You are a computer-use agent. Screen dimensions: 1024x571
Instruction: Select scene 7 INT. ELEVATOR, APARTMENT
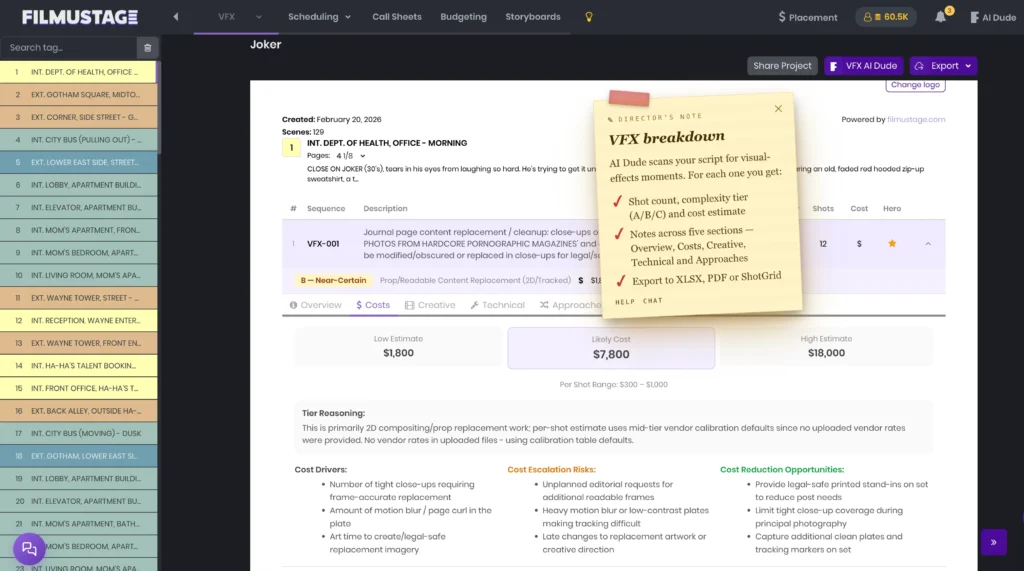(78, 208)
